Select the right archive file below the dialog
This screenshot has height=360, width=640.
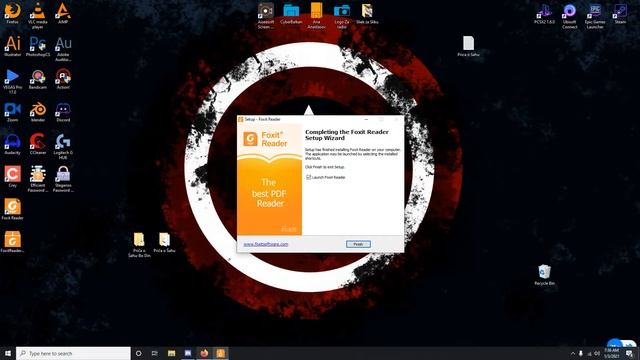tap(164, 242)
